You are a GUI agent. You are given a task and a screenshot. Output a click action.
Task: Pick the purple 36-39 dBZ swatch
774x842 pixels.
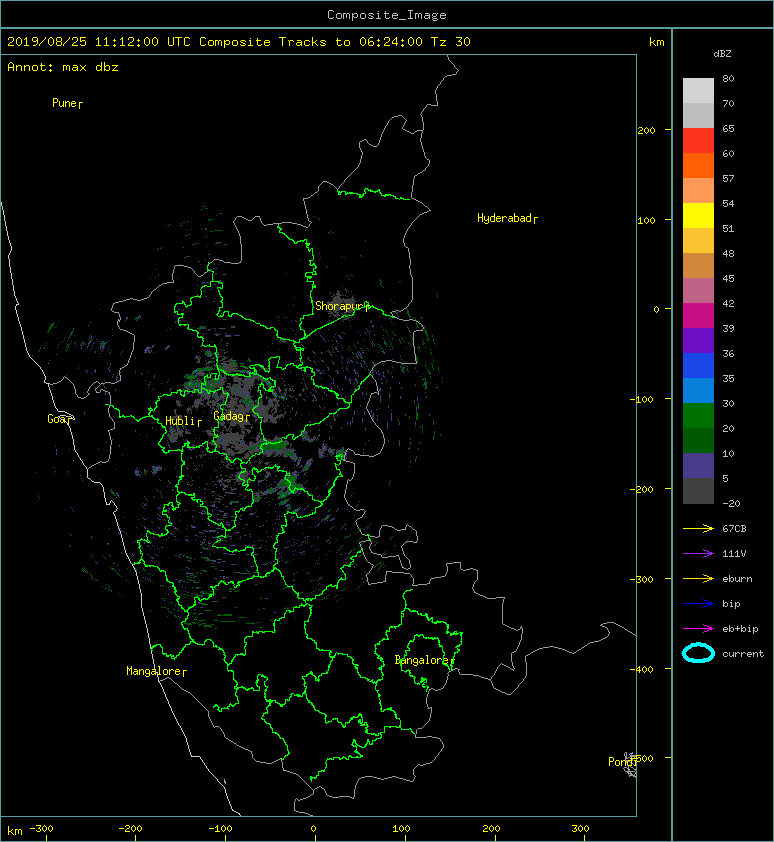(x=698, y=340)
